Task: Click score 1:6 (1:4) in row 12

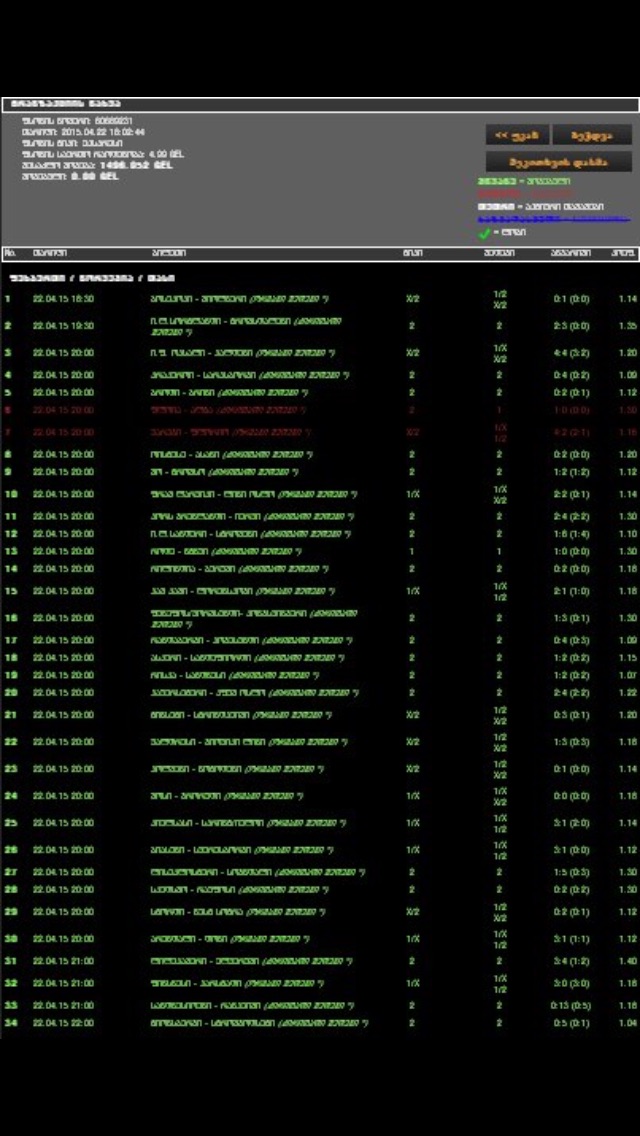Action: click(571, 534)
